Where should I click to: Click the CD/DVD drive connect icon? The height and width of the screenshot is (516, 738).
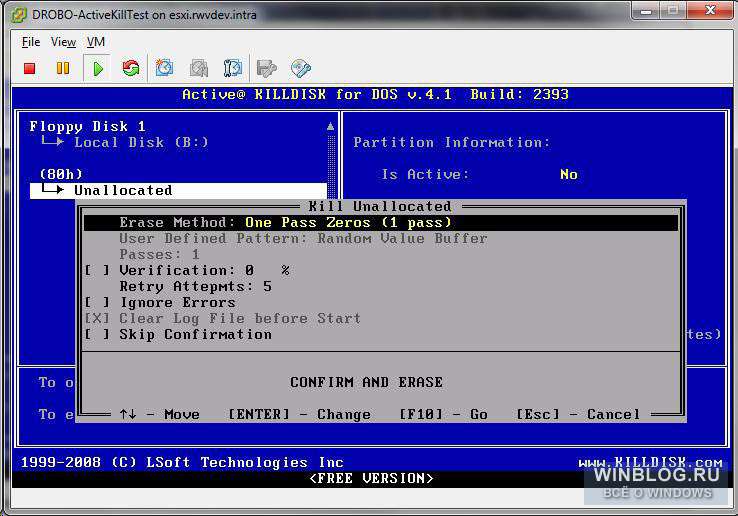[301, 68]
